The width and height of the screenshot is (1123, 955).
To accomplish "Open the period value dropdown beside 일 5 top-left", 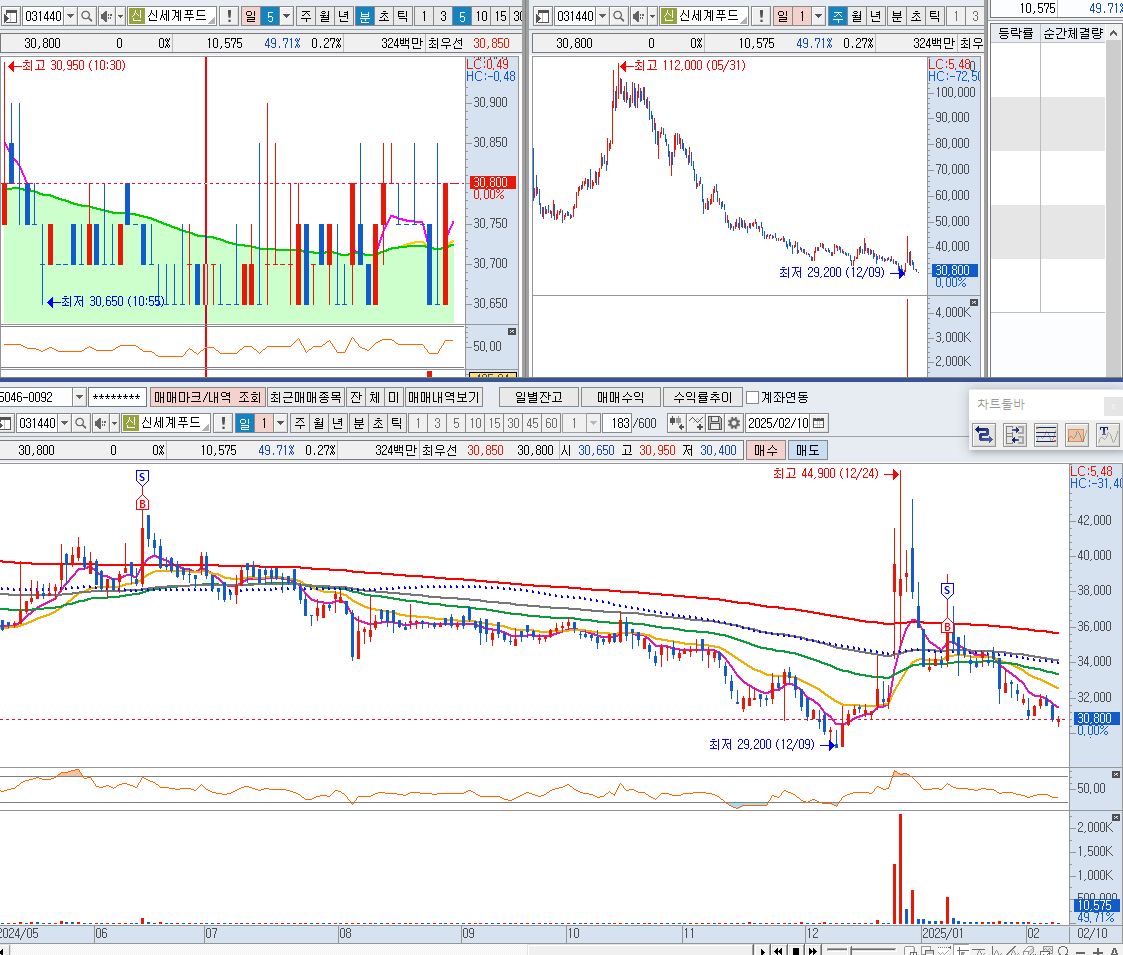I will point(286,16).
